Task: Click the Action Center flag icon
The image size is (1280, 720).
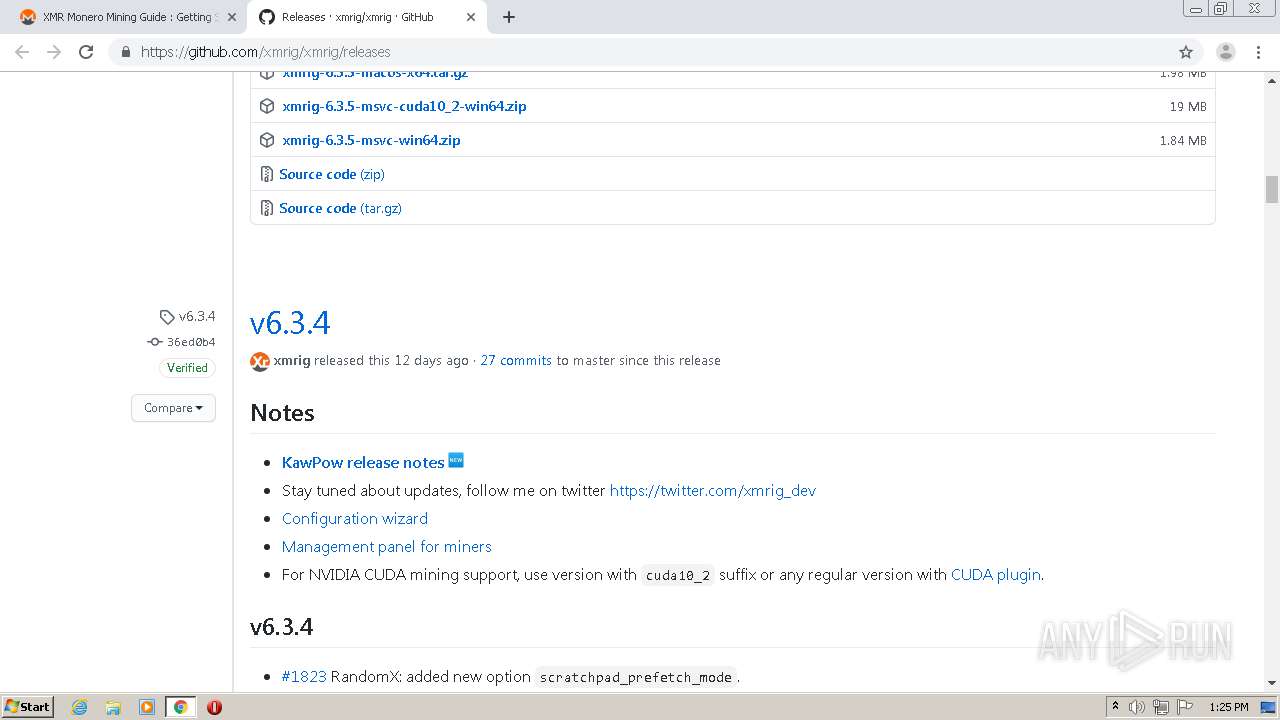Action: tap(1185, 707)
